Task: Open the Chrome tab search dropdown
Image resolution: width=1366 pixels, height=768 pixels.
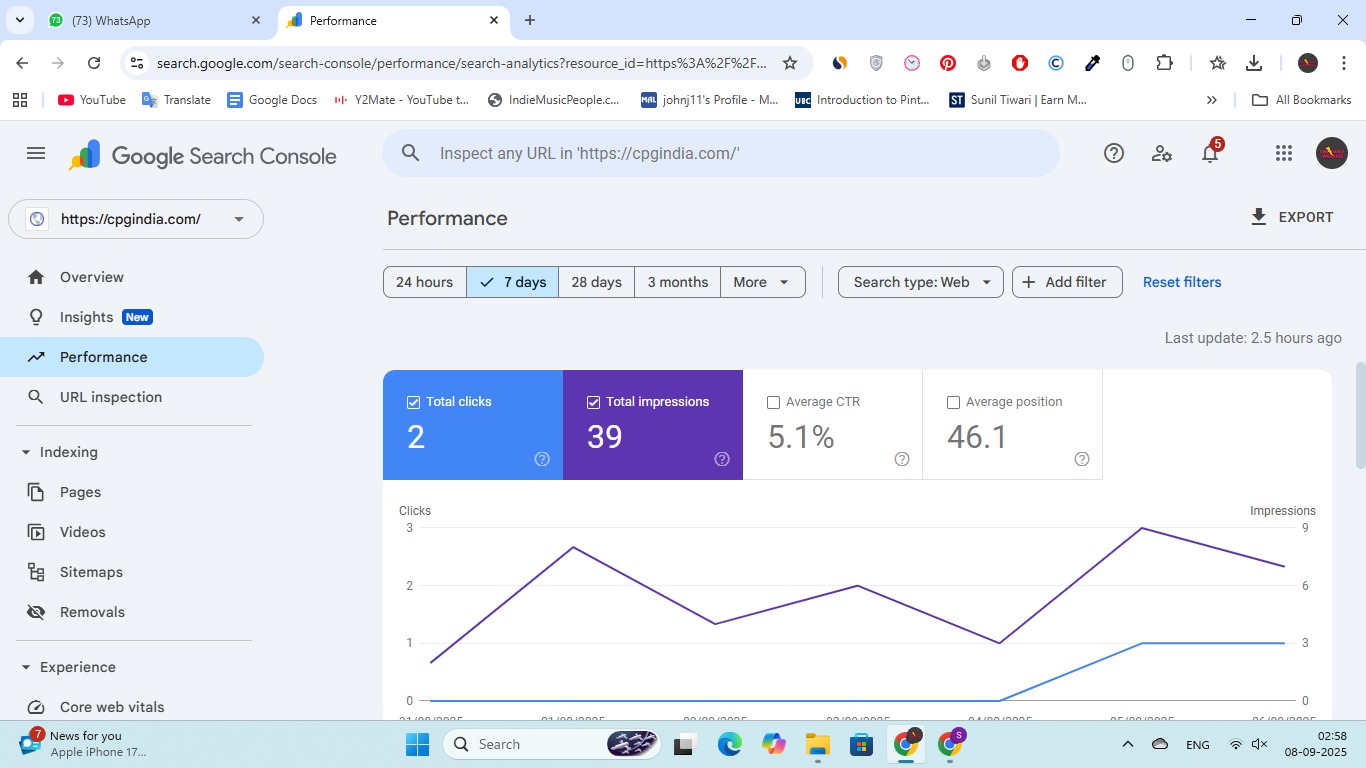Action: [20, 20]
